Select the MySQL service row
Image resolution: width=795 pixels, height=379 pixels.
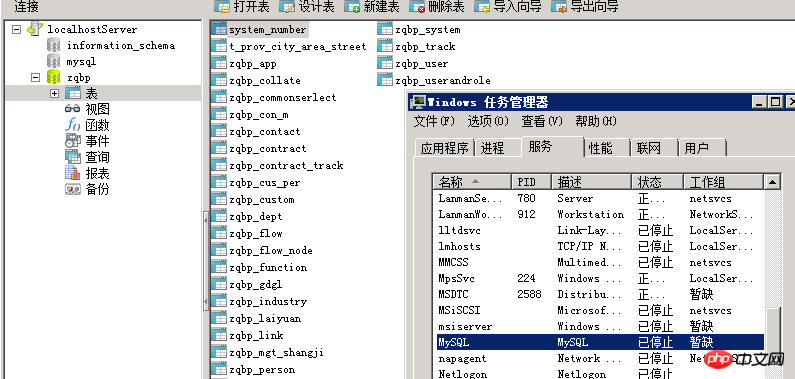pyautogui.click(x=600, y=342)
